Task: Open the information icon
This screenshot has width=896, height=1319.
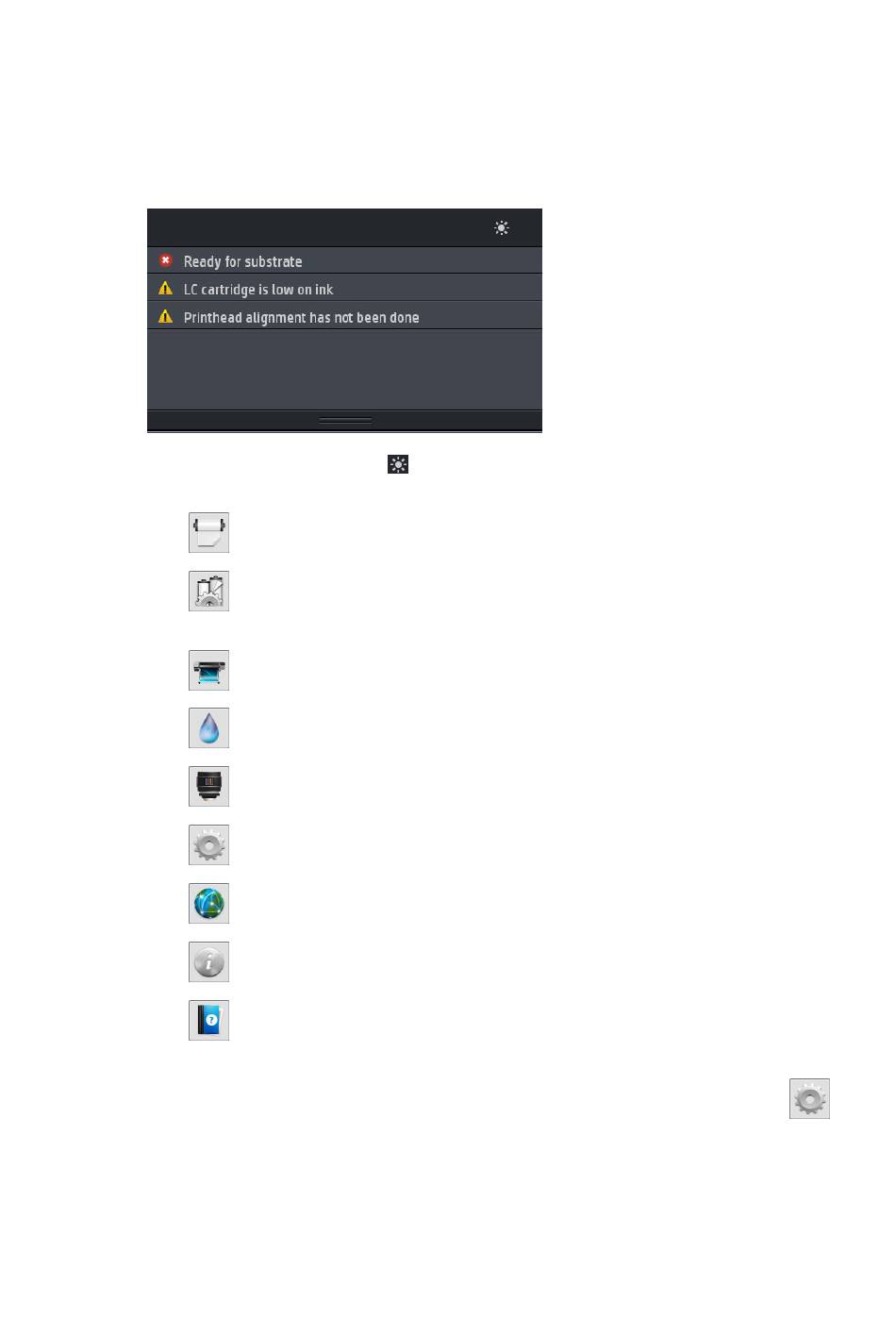Action: pyautogui.click(x=208, y=962)
